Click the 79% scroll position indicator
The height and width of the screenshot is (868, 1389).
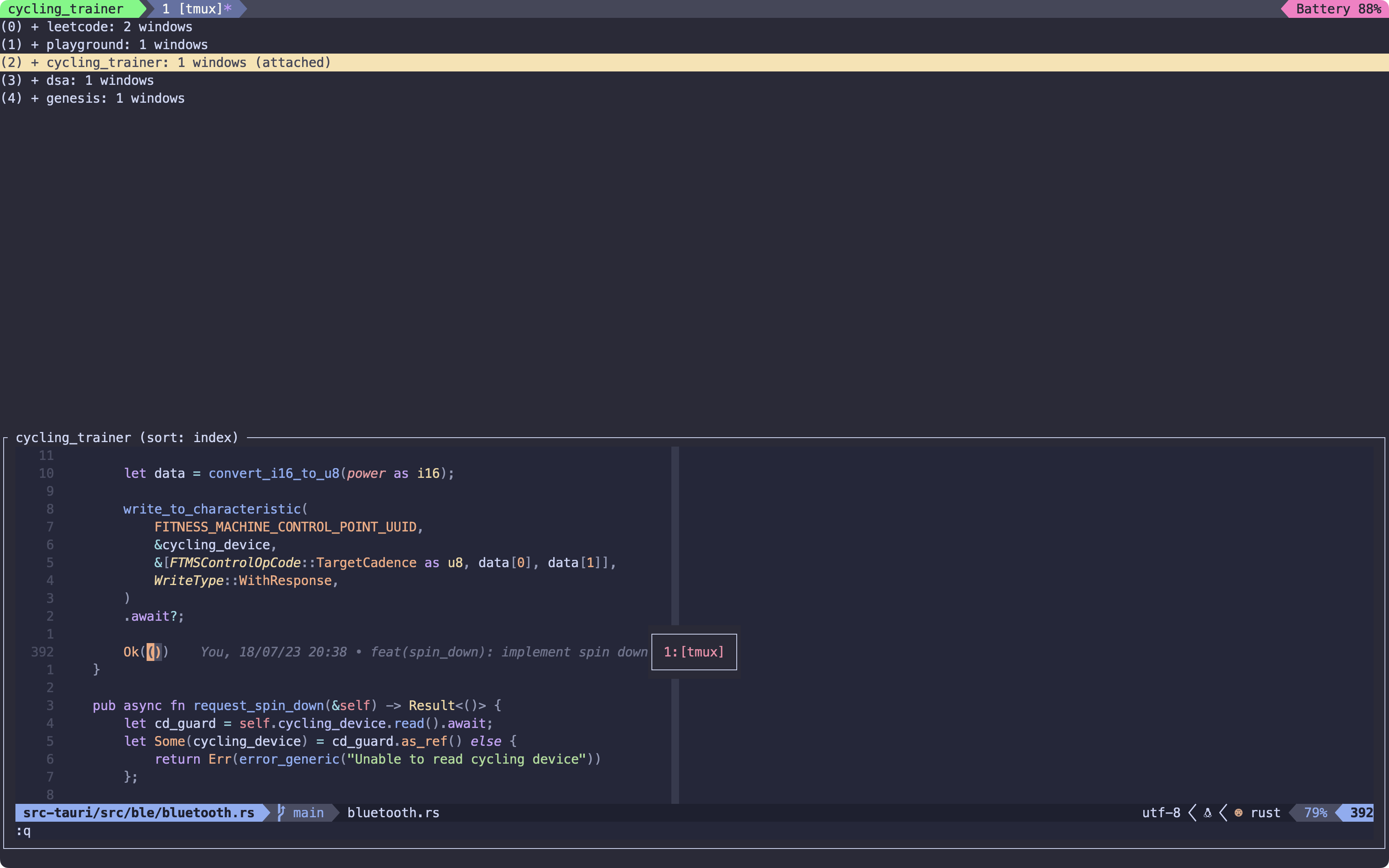[1315, 812]
